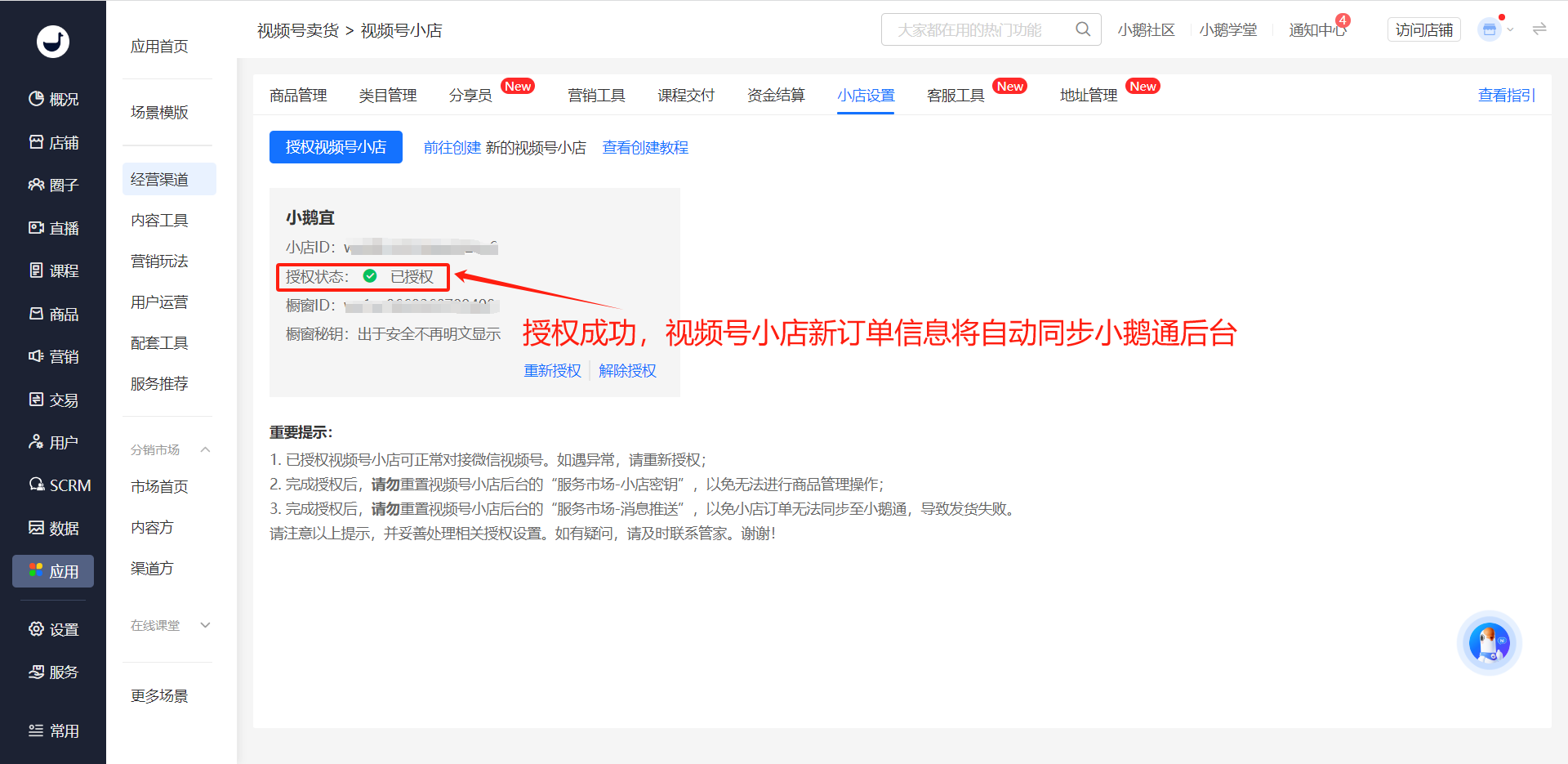Switch to 类目管理 tab

388,96
